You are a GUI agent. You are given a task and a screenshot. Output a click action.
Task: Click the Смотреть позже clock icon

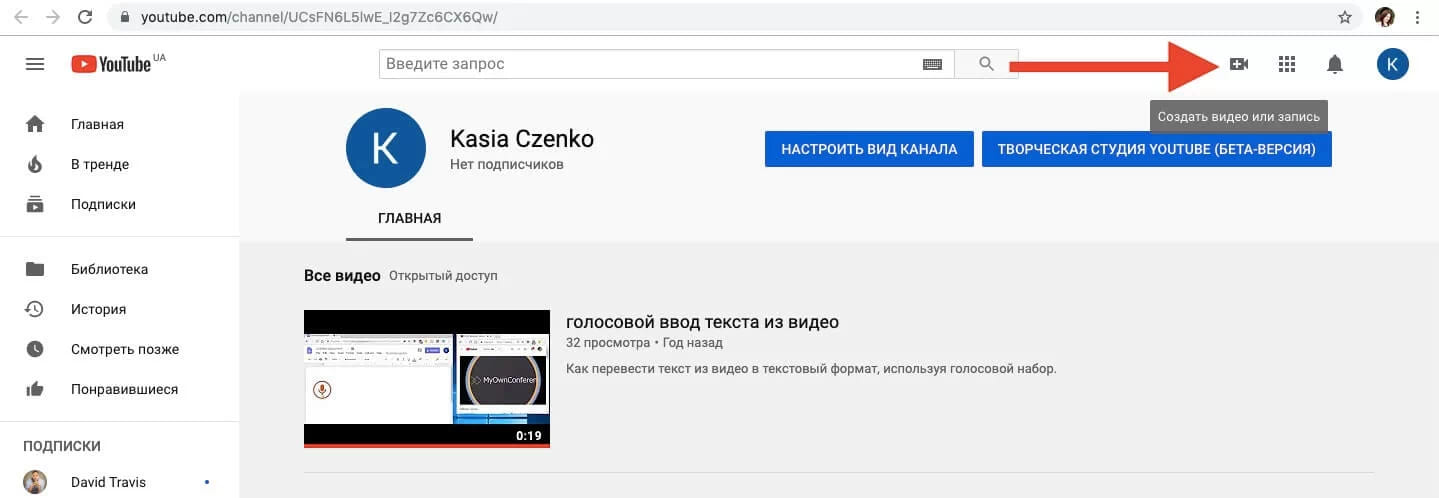35,349
